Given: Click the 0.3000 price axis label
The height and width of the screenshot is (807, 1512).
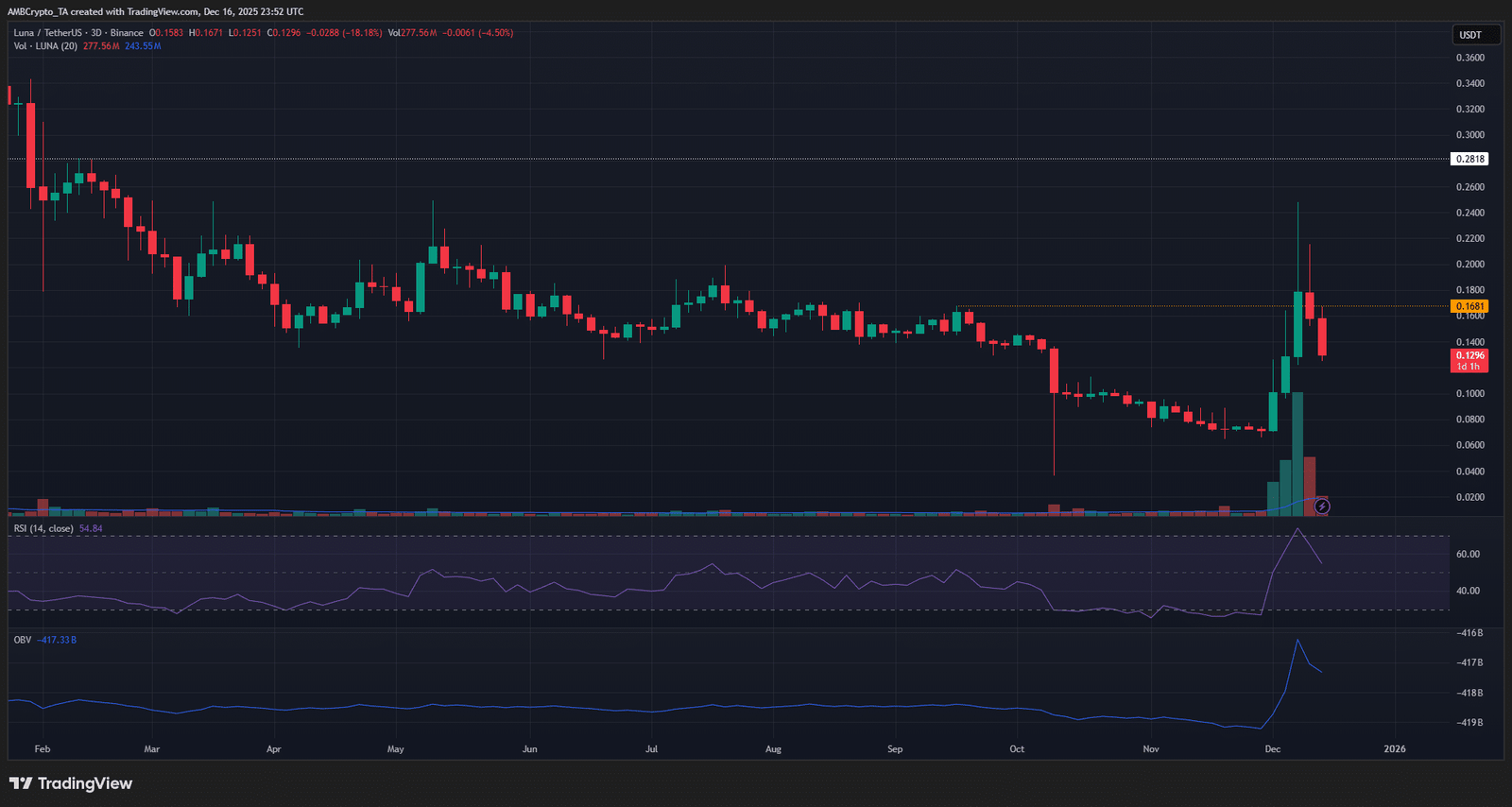Looking at the screenshot, I should [1470, 135].
